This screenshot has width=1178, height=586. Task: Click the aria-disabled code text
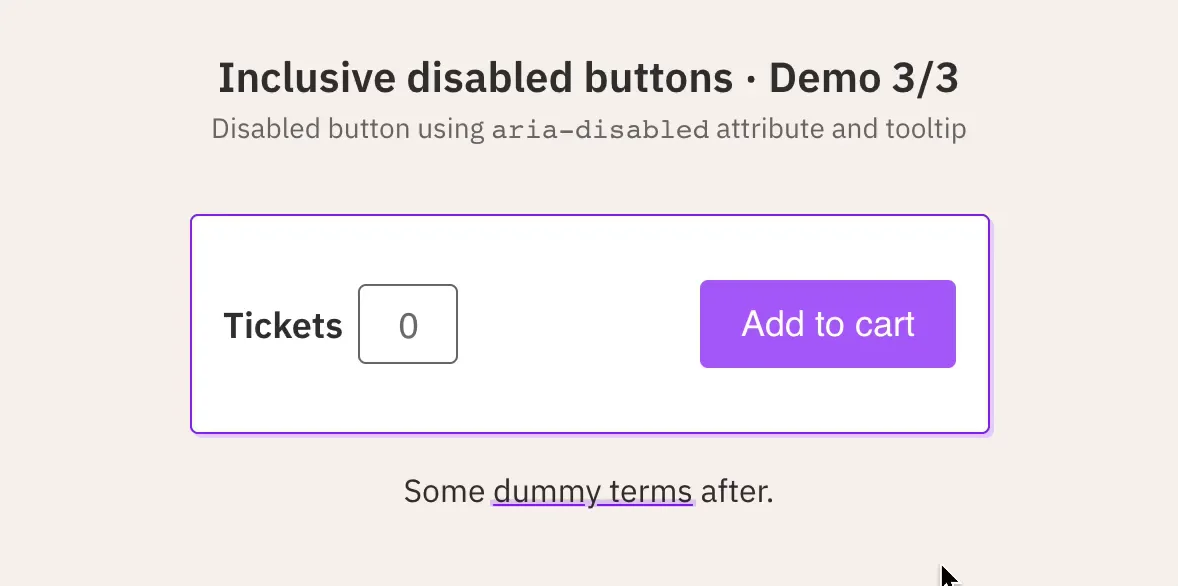[600, 130]
